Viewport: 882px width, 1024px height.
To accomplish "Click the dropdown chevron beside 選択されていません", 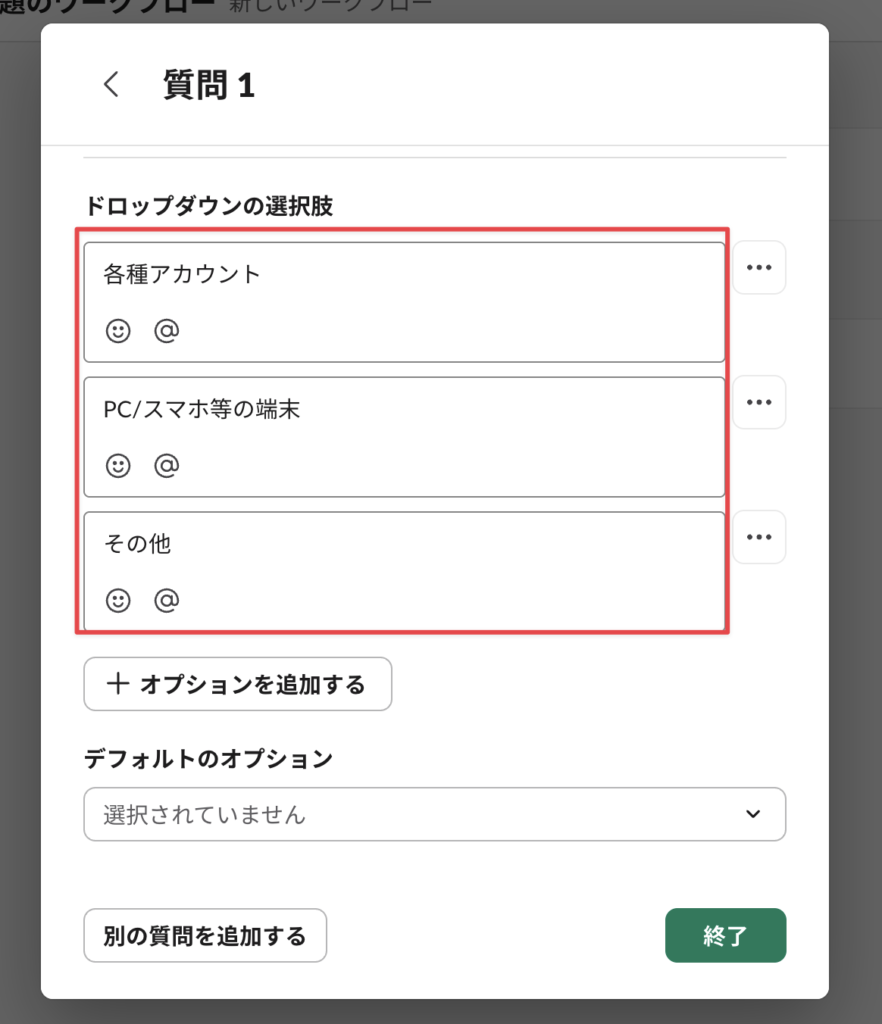I will click(753, 815).
